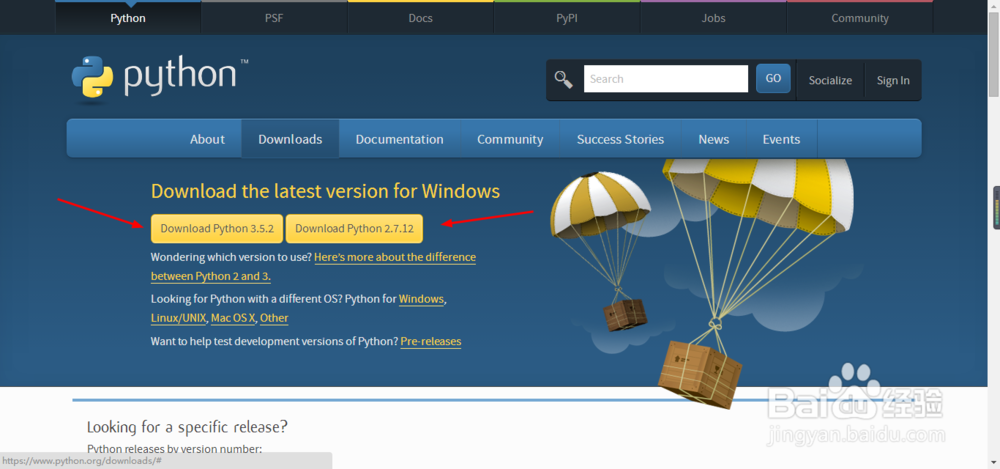Open the News menu item
Image resolution: width=1000 pixels, height=469 pixels.
[714, 139]
